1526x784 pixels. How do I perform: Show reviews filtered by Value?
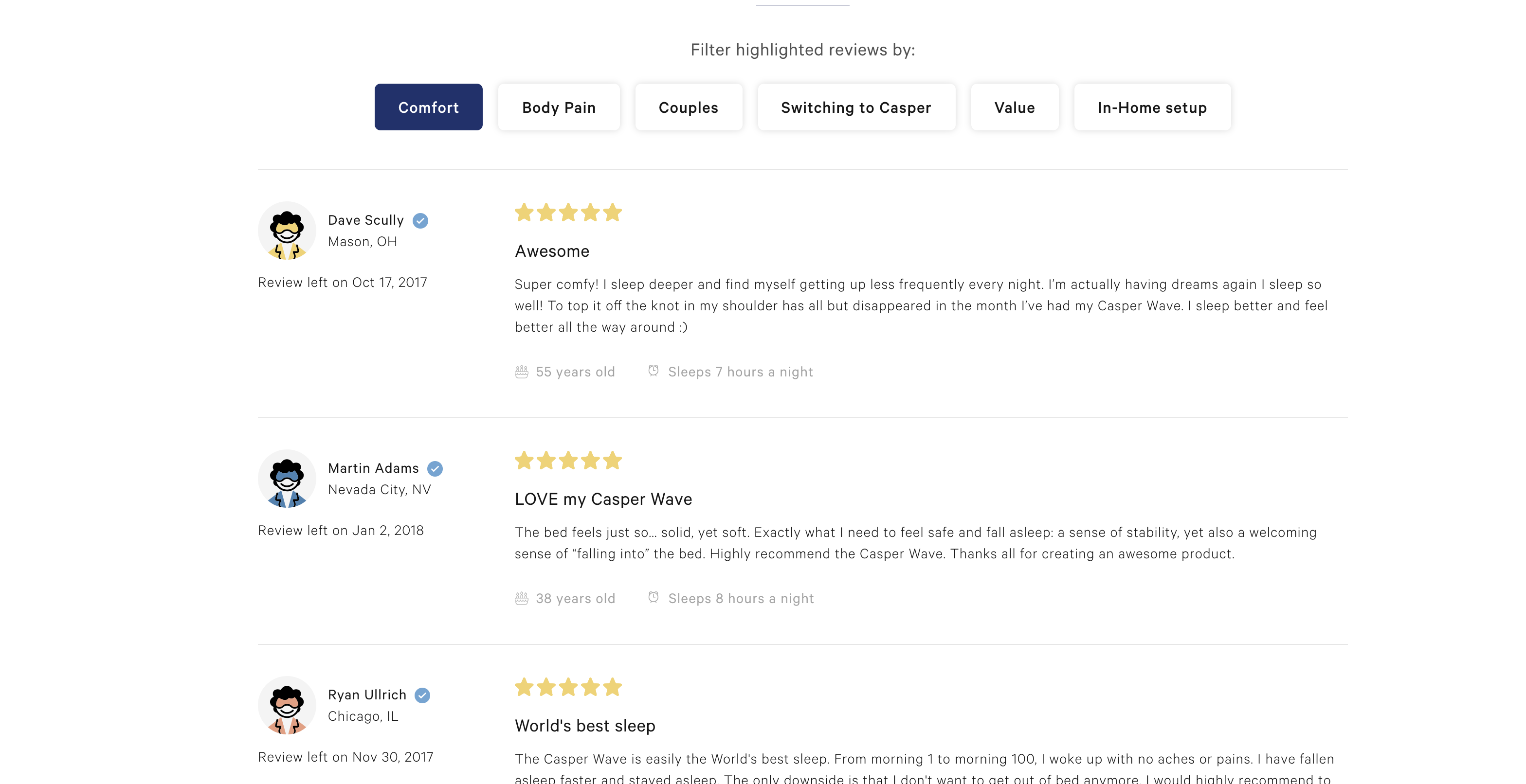click(x=1014, y=107)
